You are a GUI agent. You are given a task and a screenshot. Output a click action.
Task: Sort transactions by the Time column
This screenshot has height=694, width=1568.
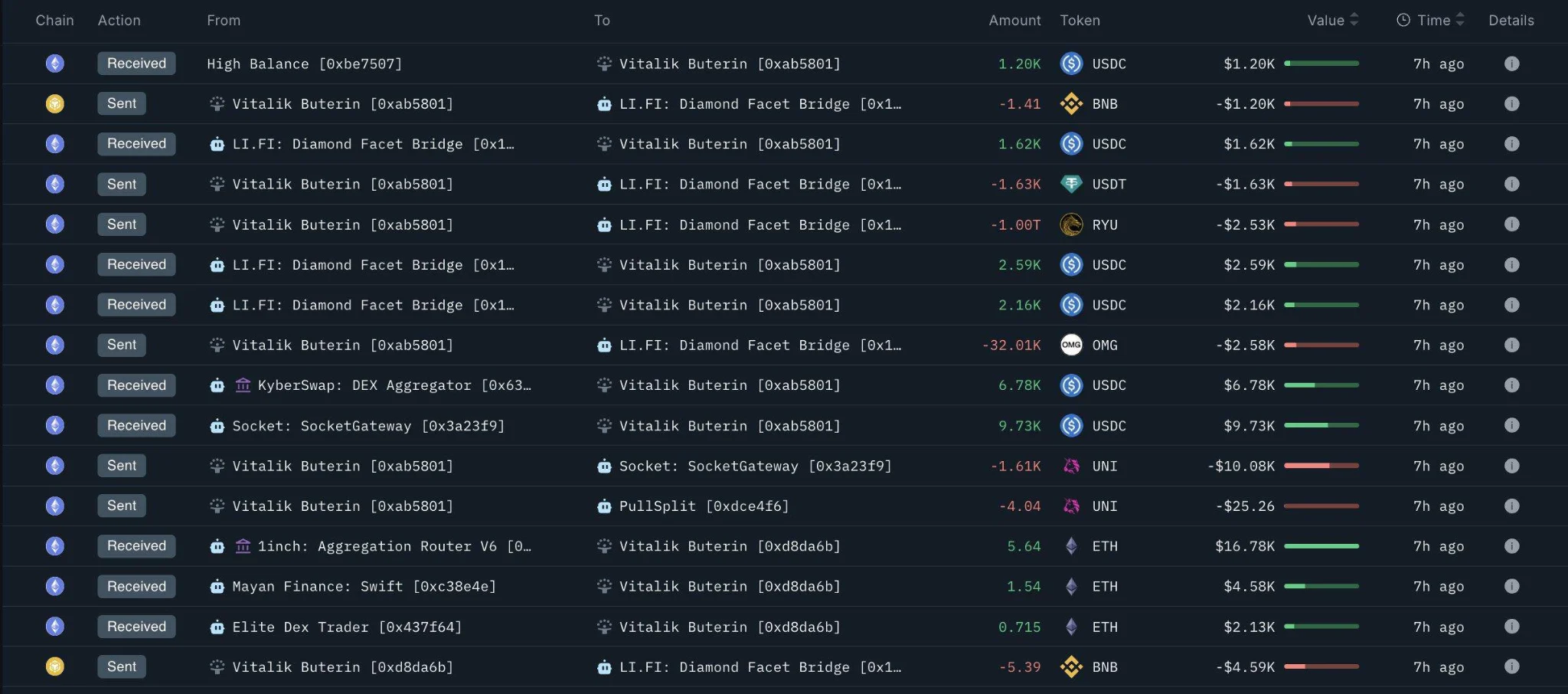[x=1431, y=20]
